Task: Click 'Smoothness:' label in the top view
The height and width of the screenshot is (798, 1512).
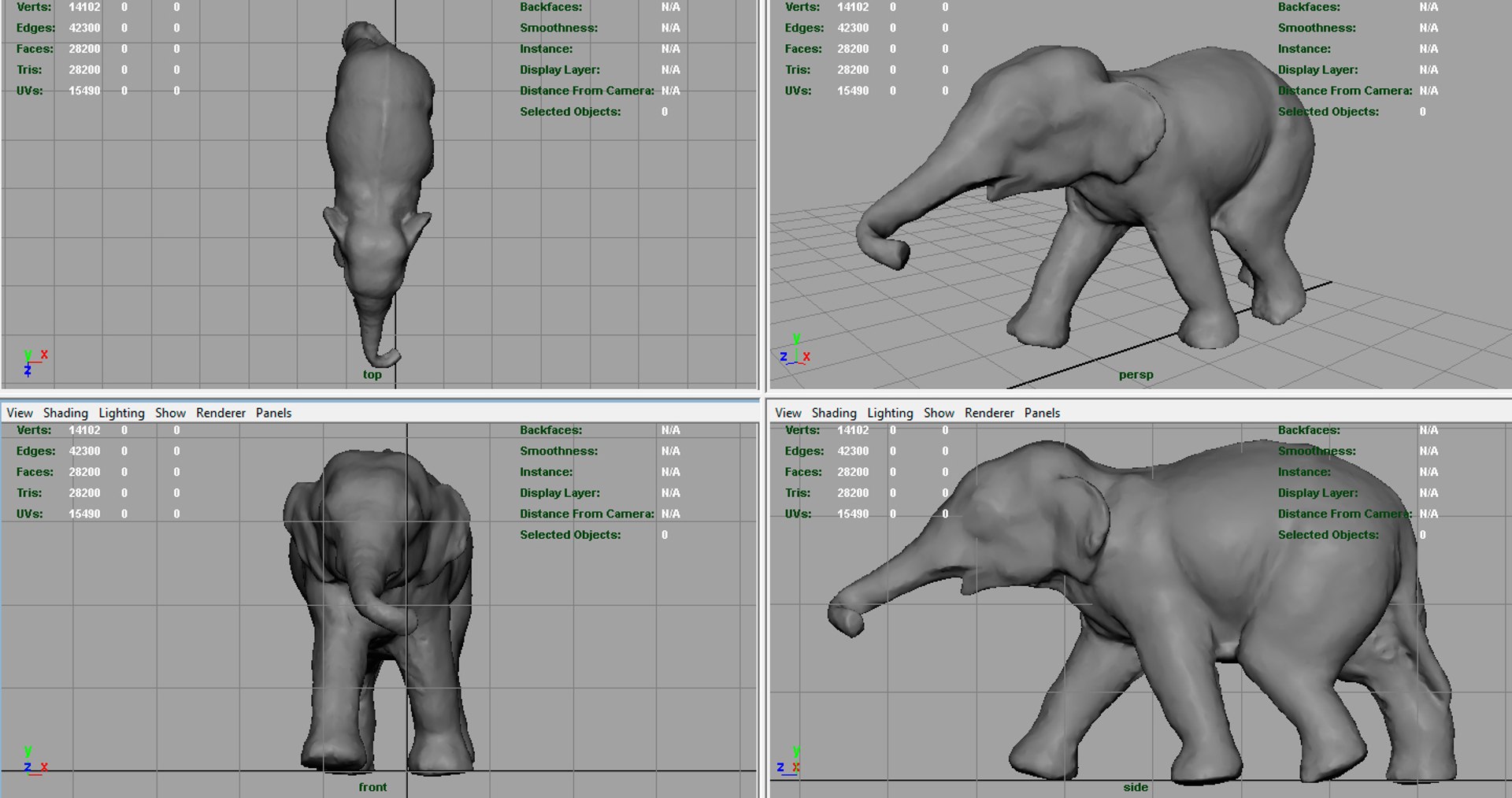Action: point(558,28)
